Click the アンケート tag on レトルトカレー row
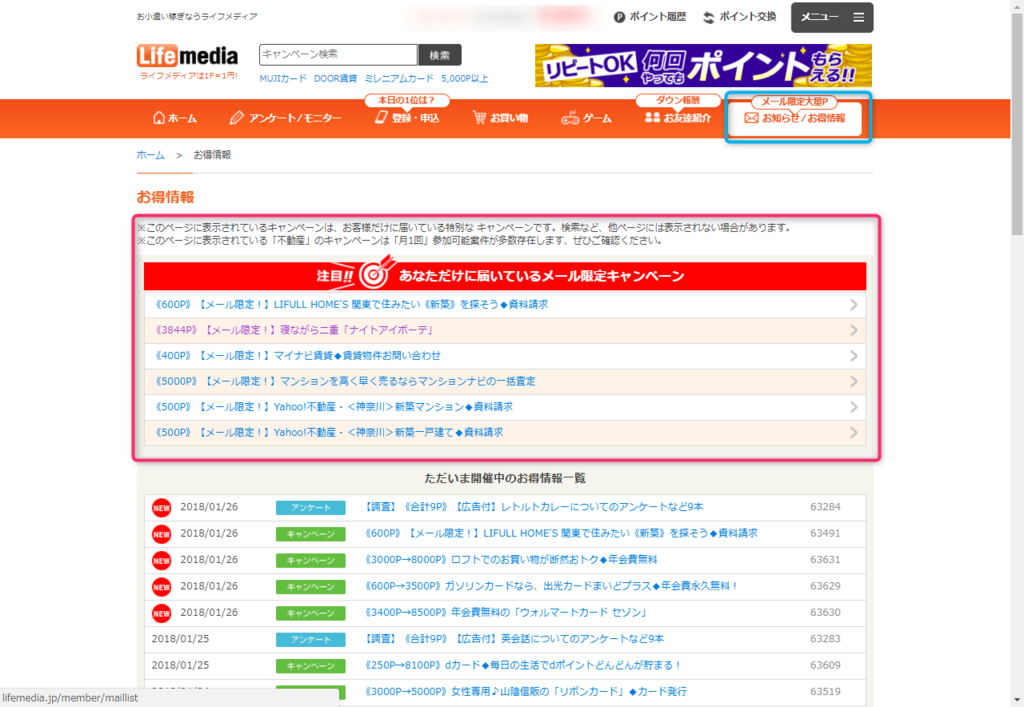1024x707 pixels. (310, 507)
